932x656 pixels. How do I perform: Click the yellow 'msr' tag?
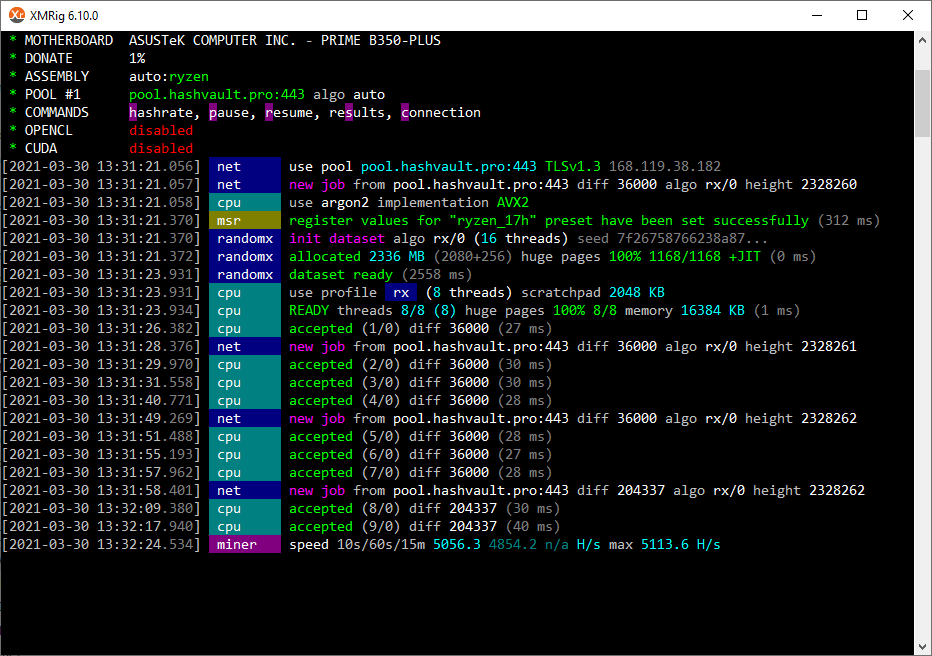(245, 220)
